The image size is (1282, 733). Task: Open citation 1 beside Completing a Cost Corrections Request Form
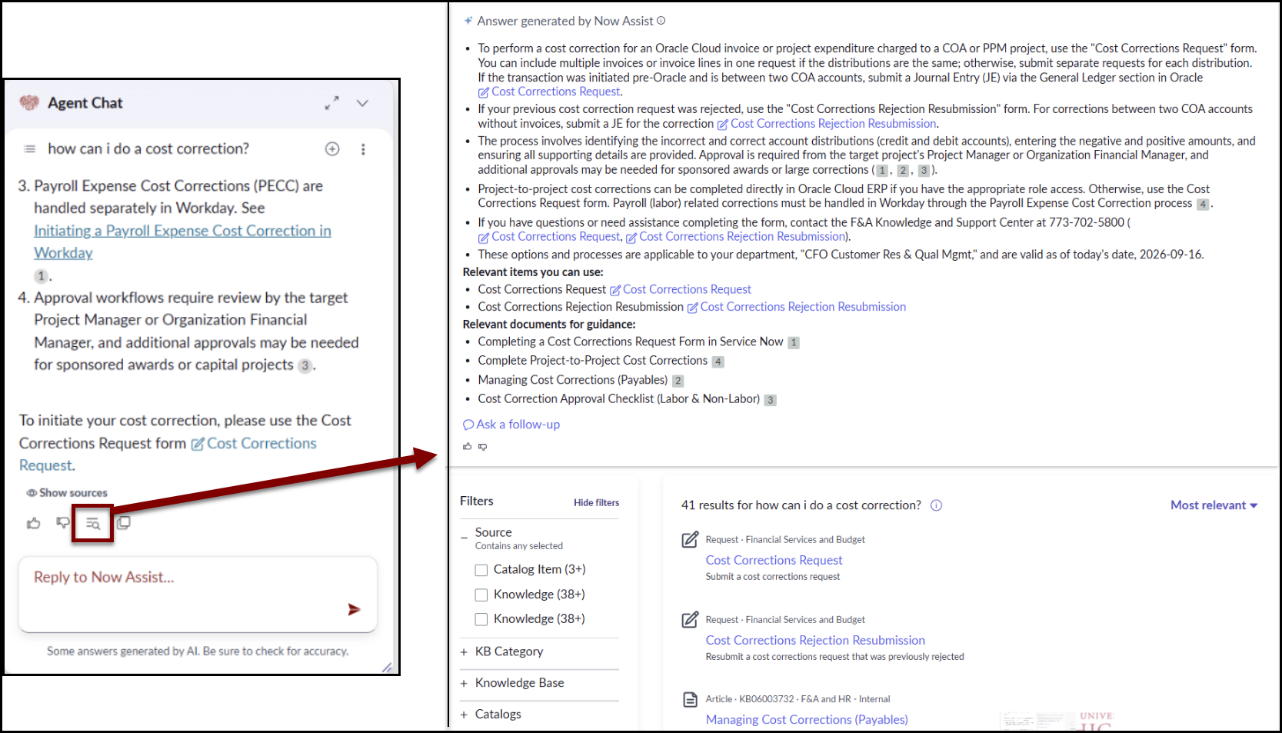(x=794, y=342)
